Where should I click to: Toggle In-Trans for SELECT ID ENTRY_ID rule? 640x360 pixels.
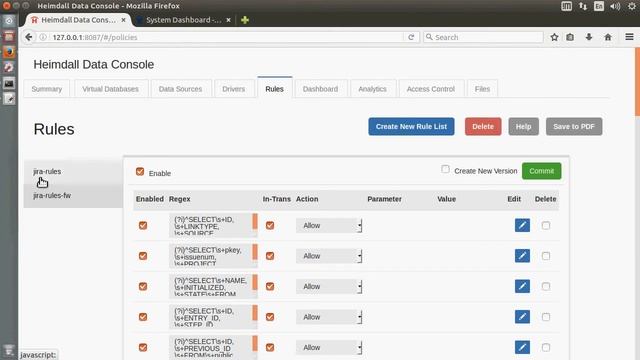pyautogui.click(x=270, y=317)
